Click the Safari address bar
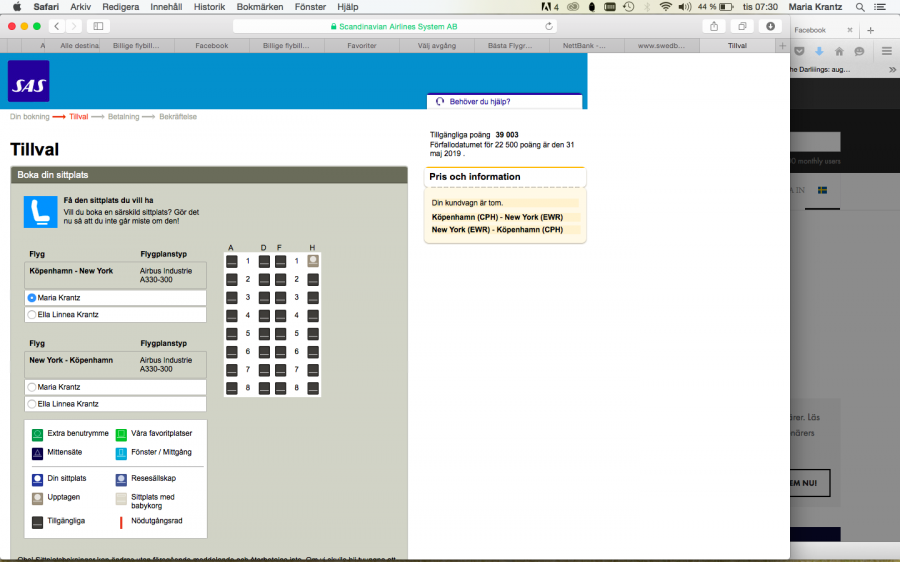 396,26
